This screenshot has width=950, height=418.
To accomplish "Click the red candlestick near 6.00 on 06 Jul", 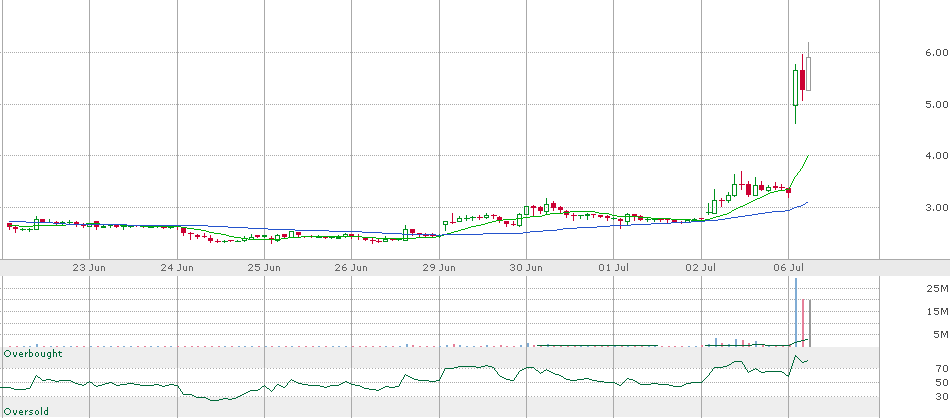I will point(802,79).
